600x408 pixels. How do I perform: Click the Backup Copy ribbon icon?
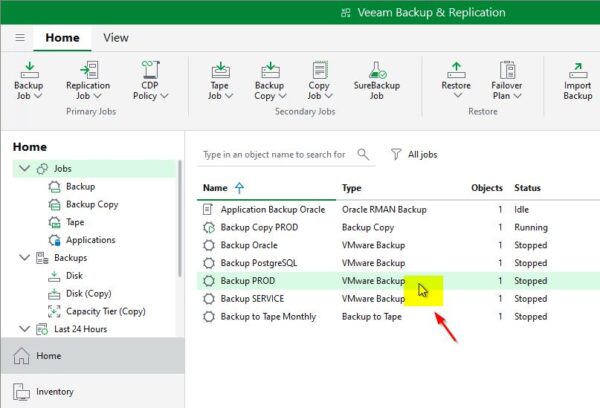pyautogui.click(x=270, y=70)
